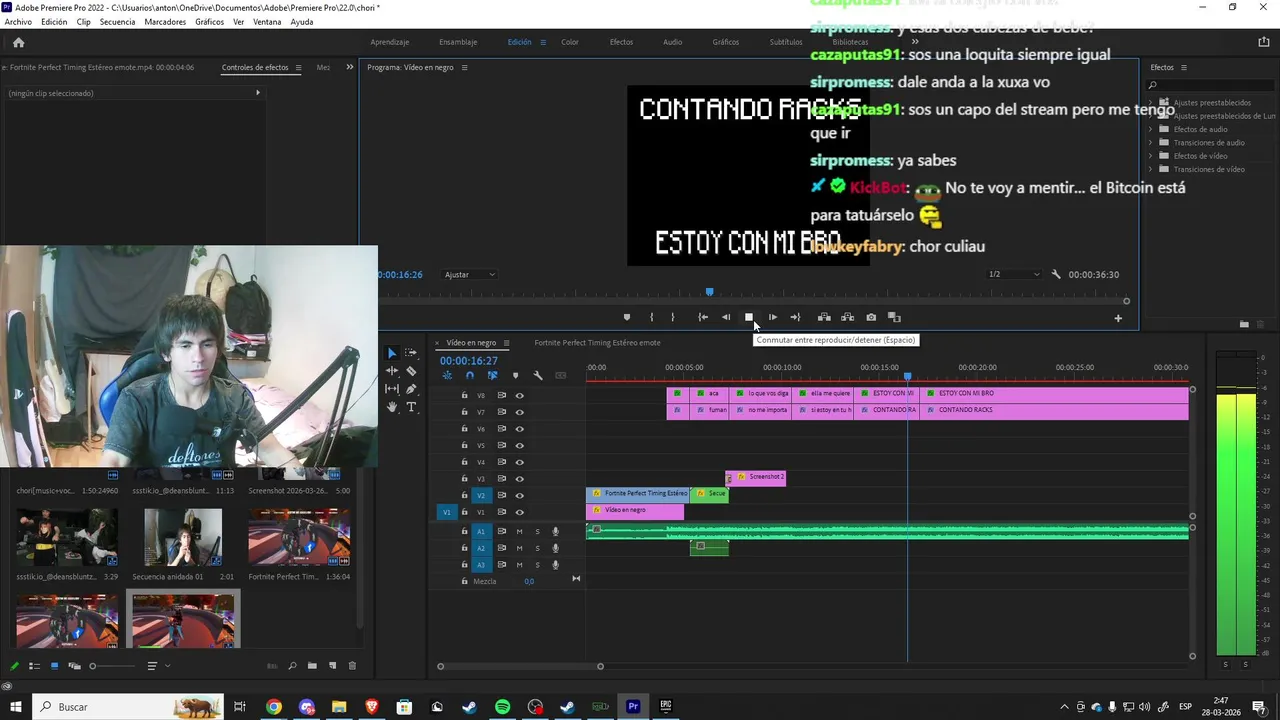Image resolution: width=1280 pixels, height=720 pixels.
Task: Select the Selection (arrow) tool
Action: pos(392,353)
